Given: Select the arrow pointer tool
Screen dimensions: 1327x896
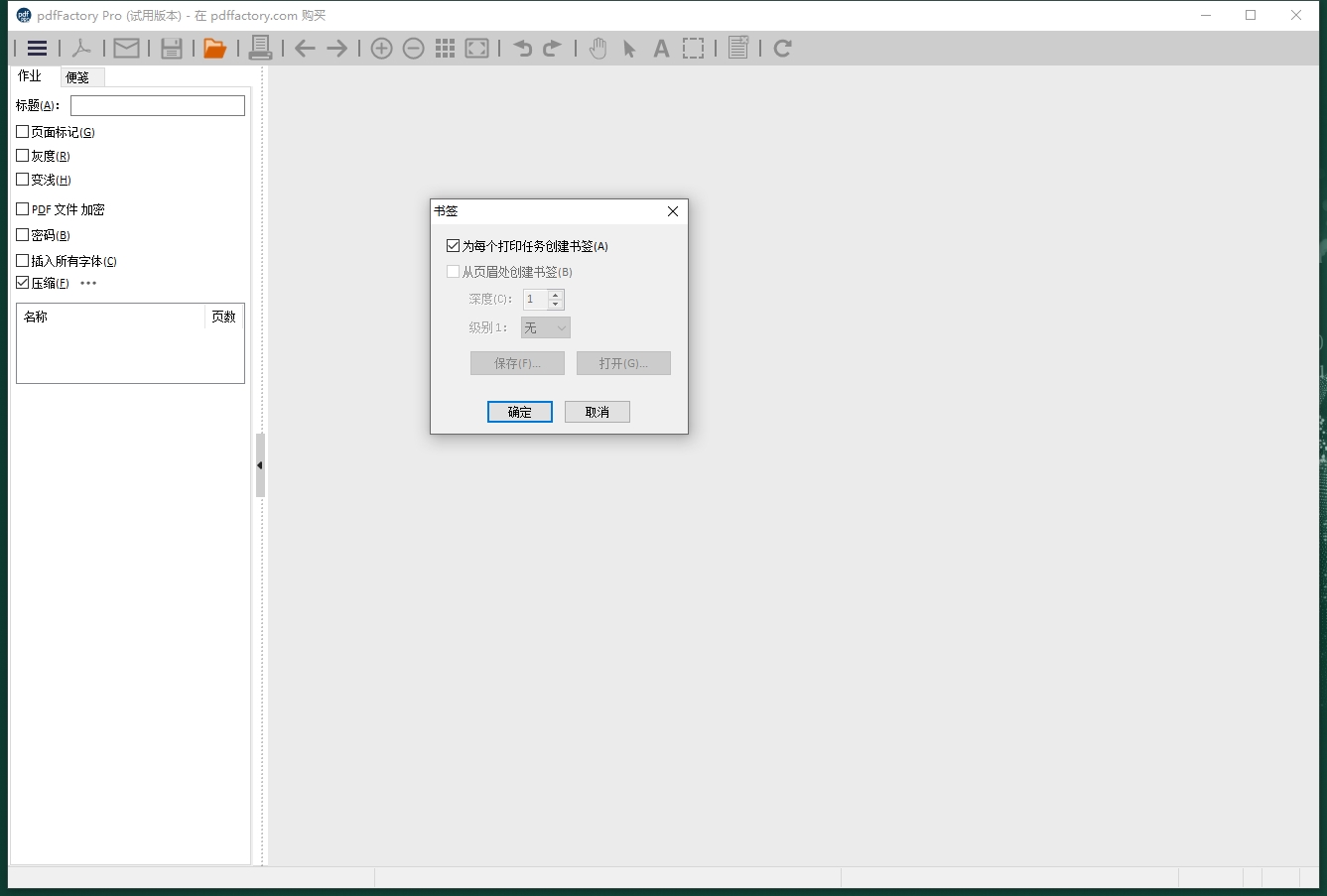Looking at the screenshot, I should click(629, 48).
